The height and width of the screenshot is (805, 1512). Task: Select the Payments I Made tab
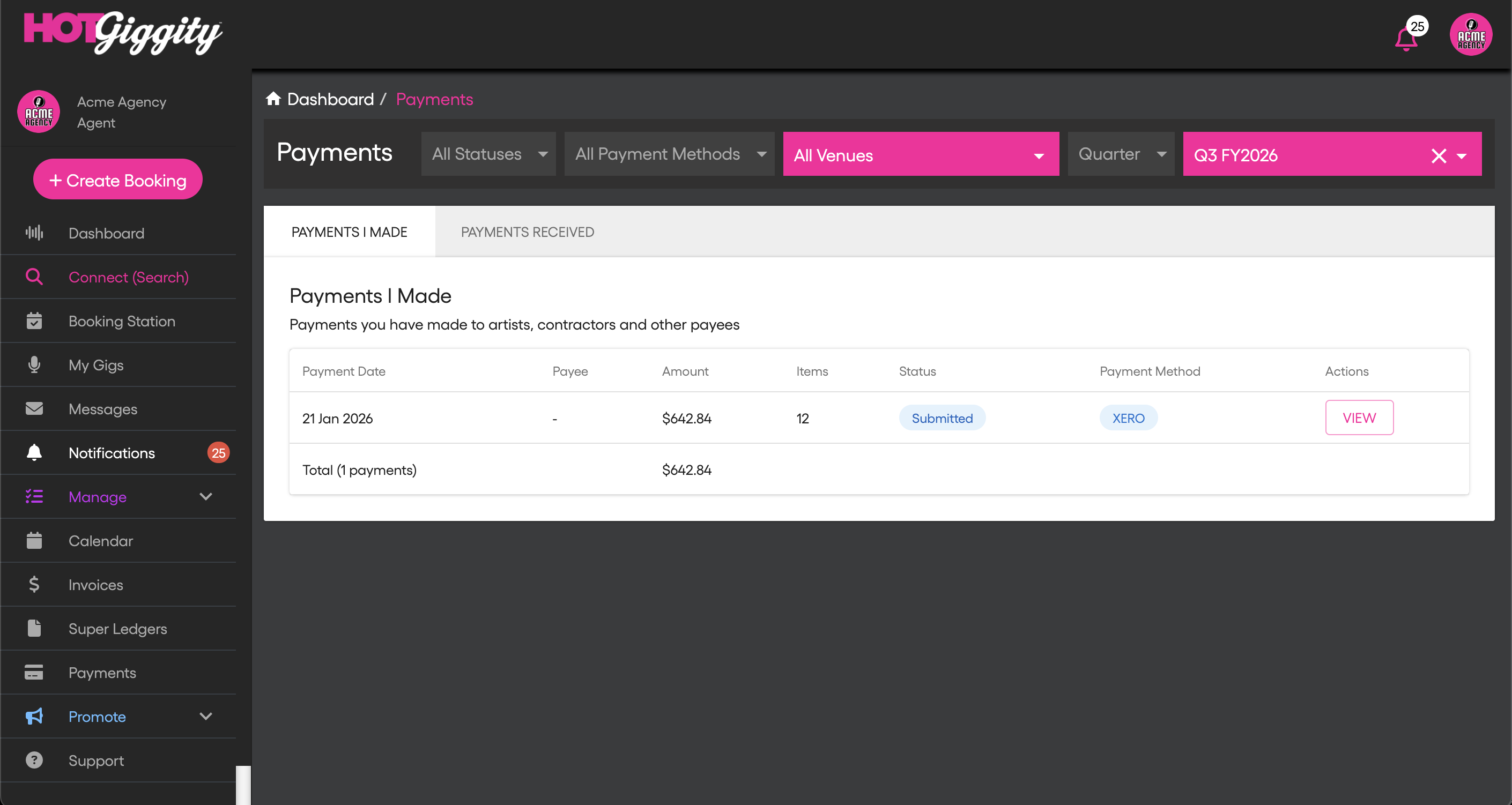[x=349, y=232]
